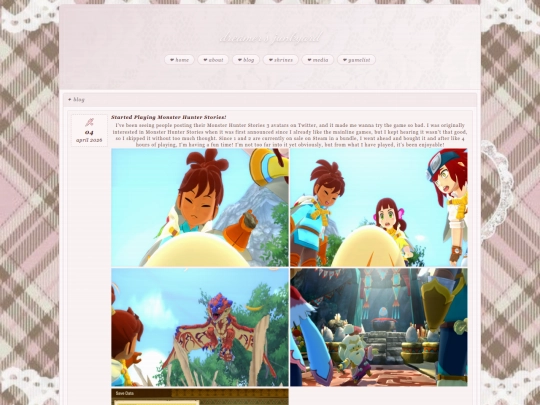Open the screenshot of boy hugging the egg
The height and width of the screenshot is (405, 540).
click(x=200, y=207)
